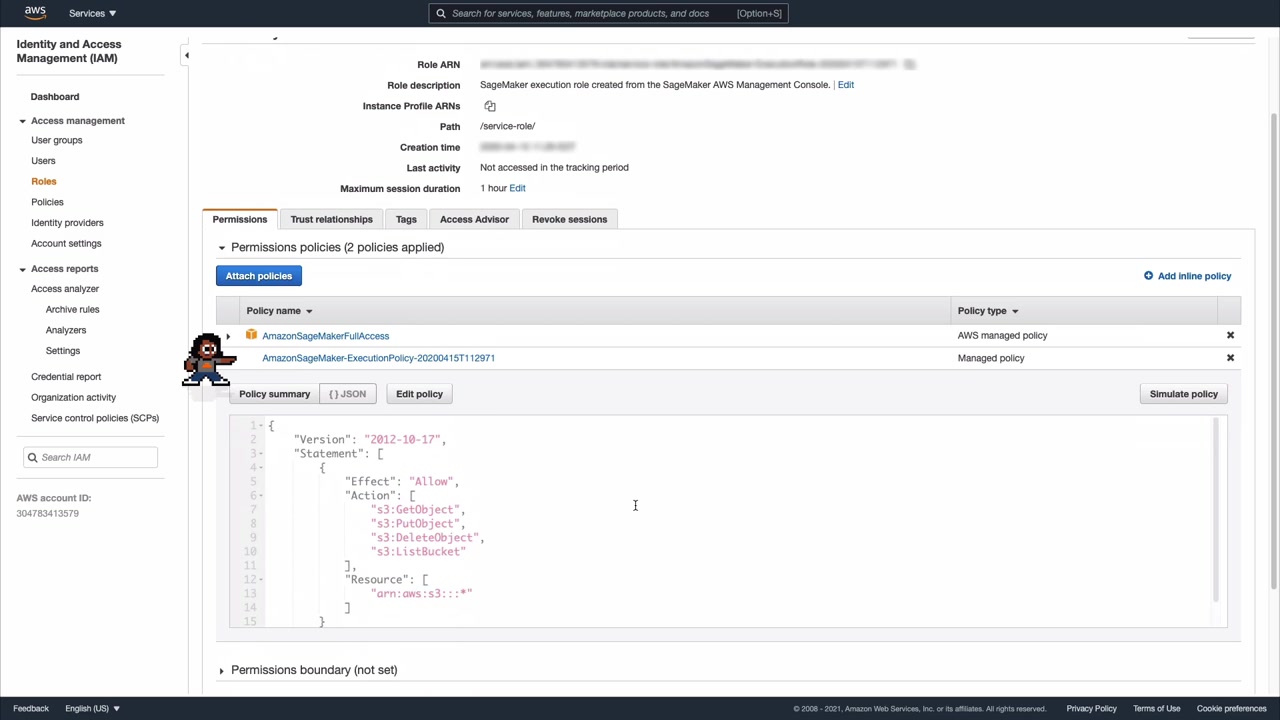Sort by Policy name column
This screenshot has height=720, width=1280.
(279, 311)
